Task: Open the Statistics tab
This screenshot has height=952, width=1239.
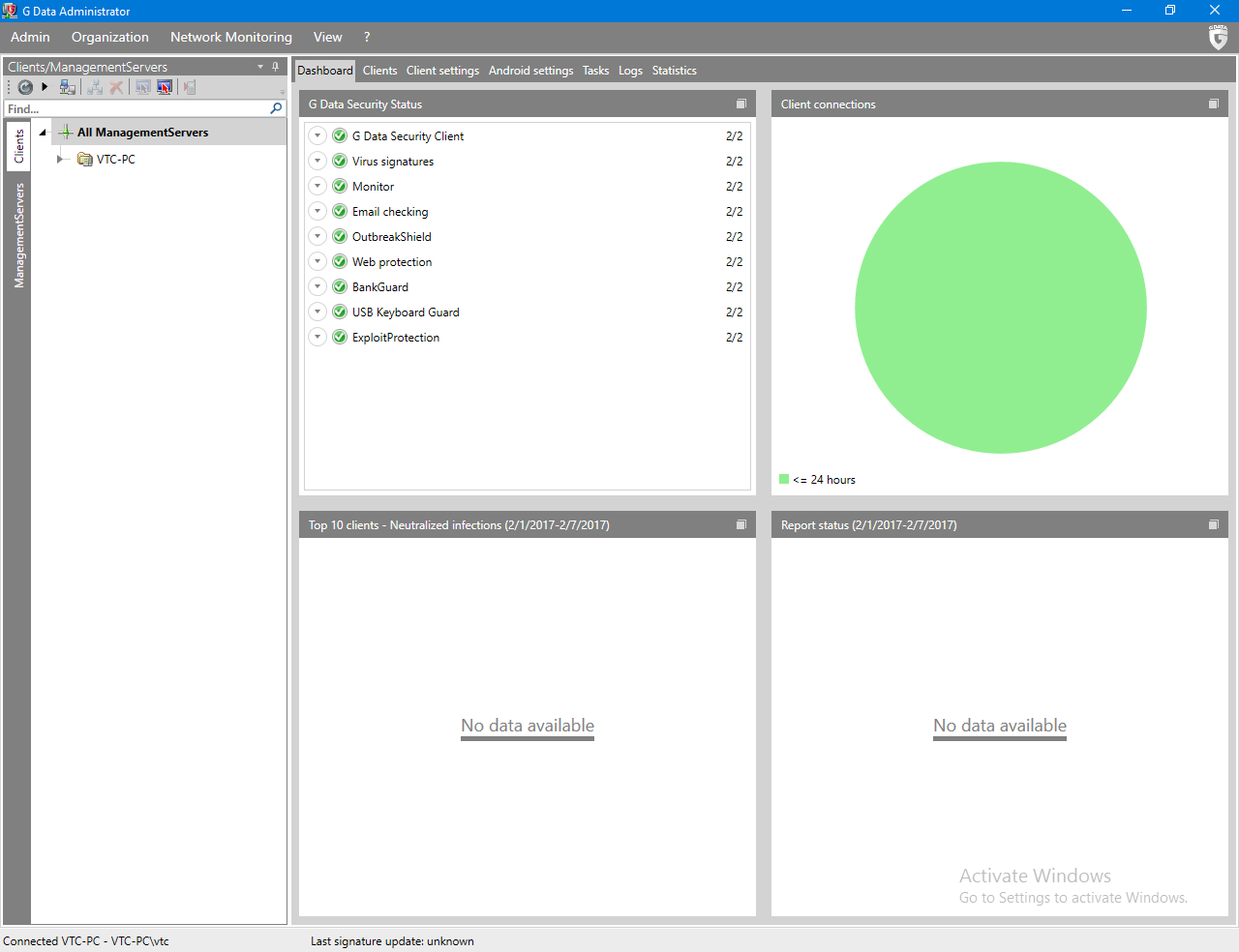Action: point(674,71)
